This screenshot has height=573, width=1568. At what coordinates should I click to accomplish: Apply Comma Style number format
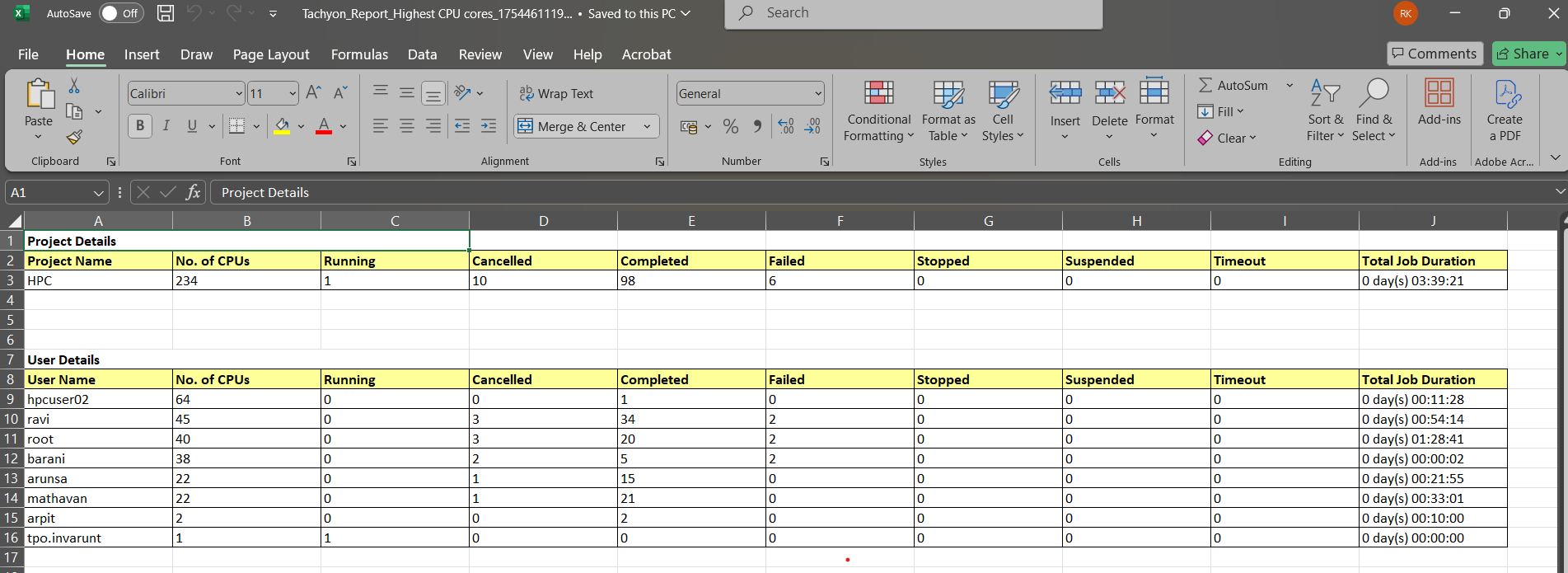click(x=757, y=126)
